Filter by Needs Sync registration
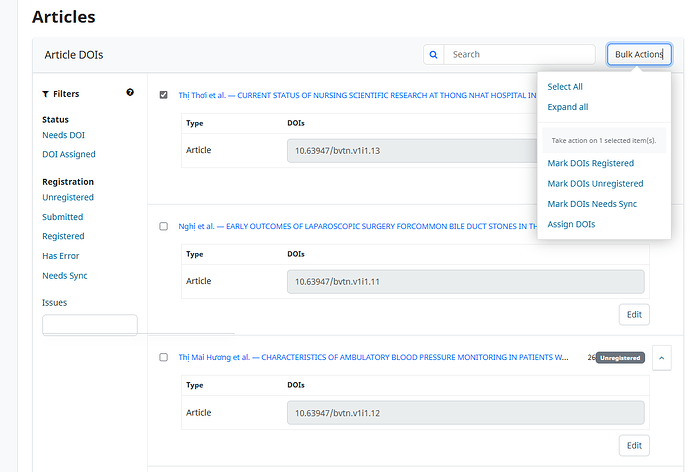This screenshot has height=472, width=690. (x=65, y=276)
